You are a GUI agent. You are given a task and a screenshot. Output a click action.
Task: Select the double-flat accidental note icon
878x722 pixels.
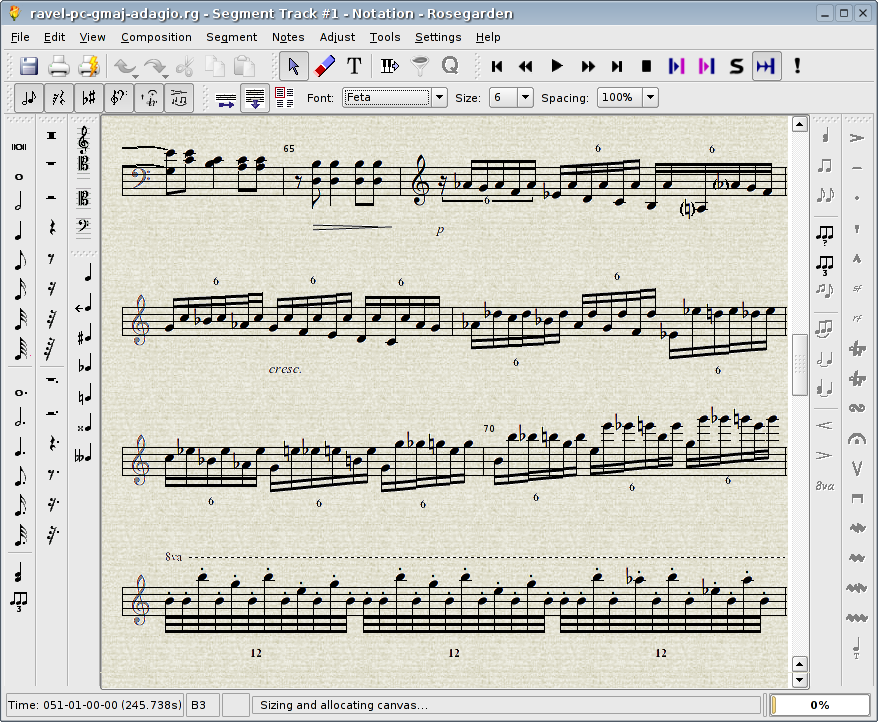(x=83, y=454)
